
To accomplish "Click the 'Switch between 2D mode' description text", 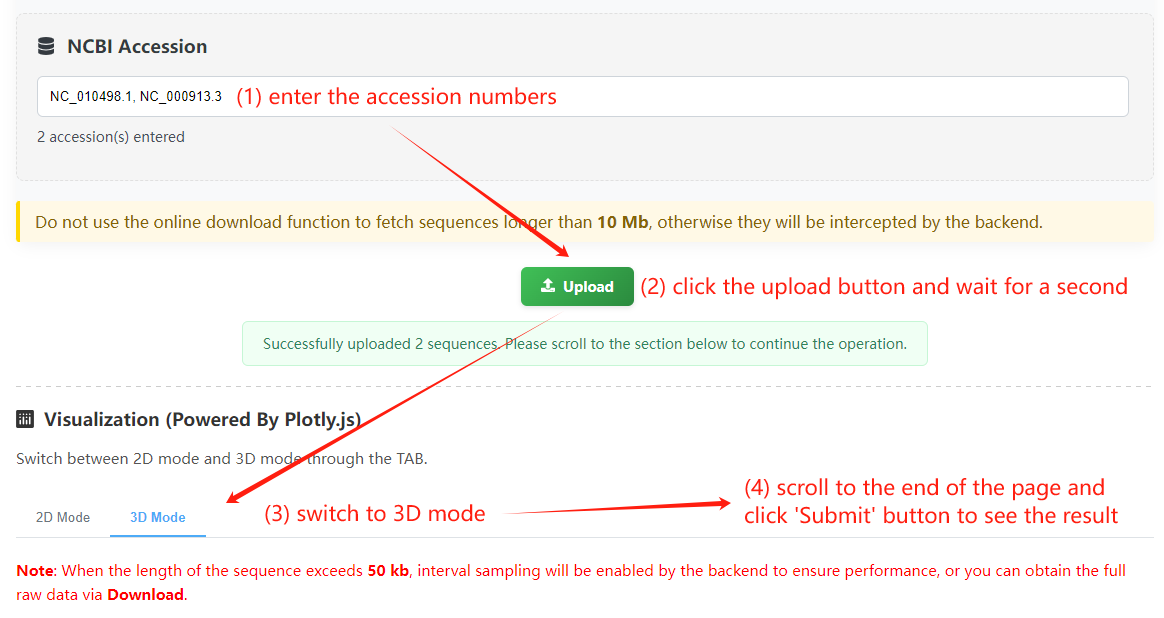I will (222, 458).
